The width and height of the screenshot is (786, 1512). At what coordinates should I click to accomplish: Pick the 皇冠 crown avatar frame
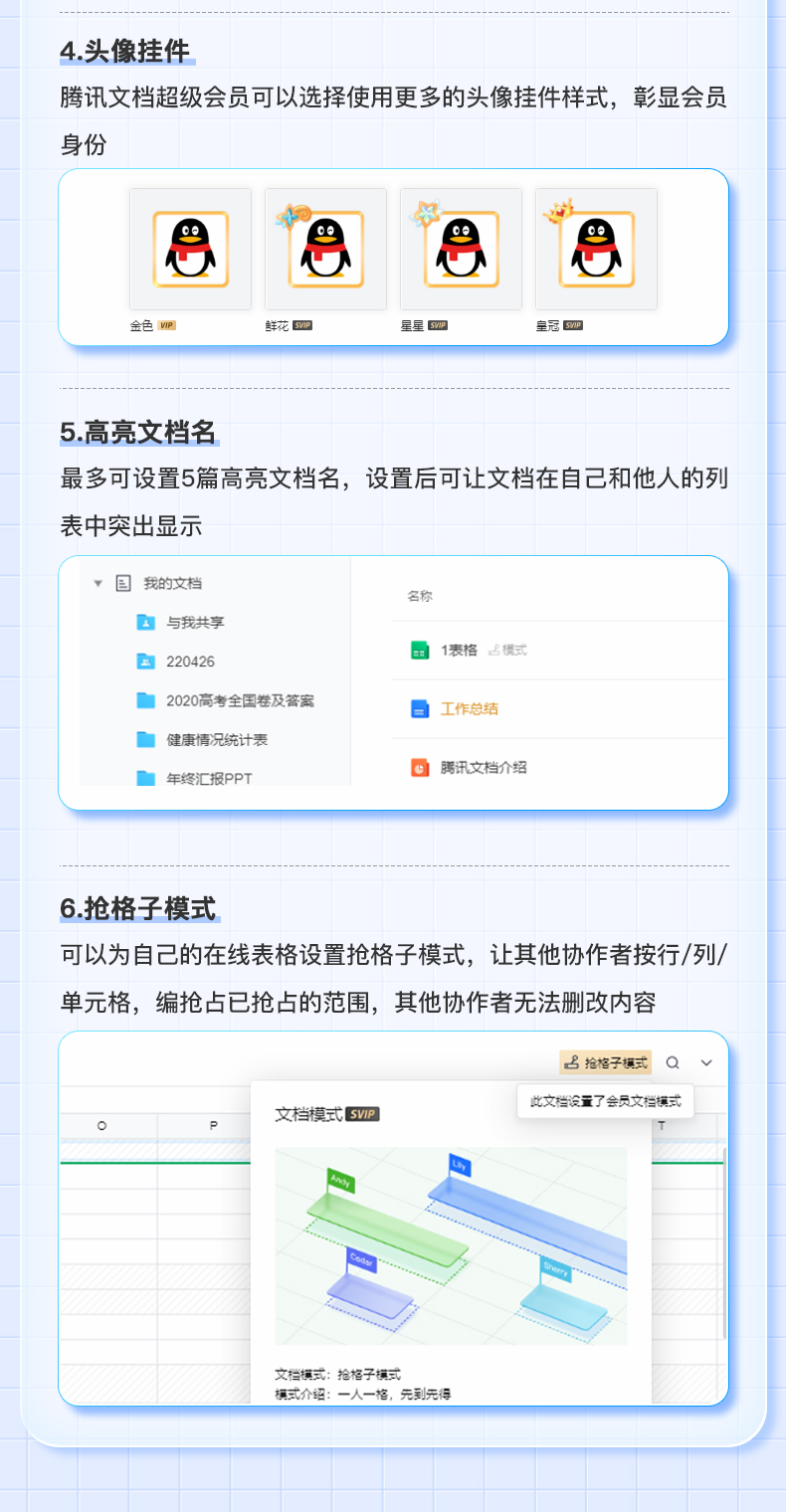pyautogui.click(x=596, y=249)
